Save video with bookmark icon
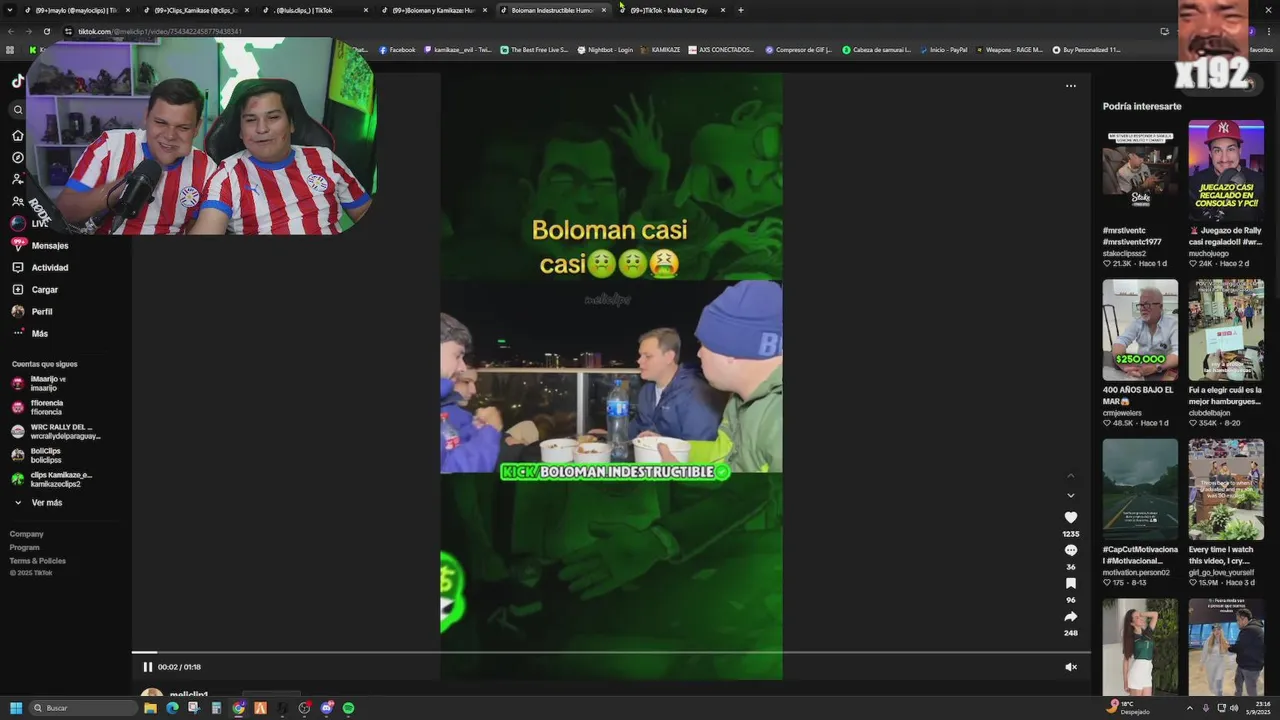The height and width of the screenshot is (720, 1280). pos(1070,583)
